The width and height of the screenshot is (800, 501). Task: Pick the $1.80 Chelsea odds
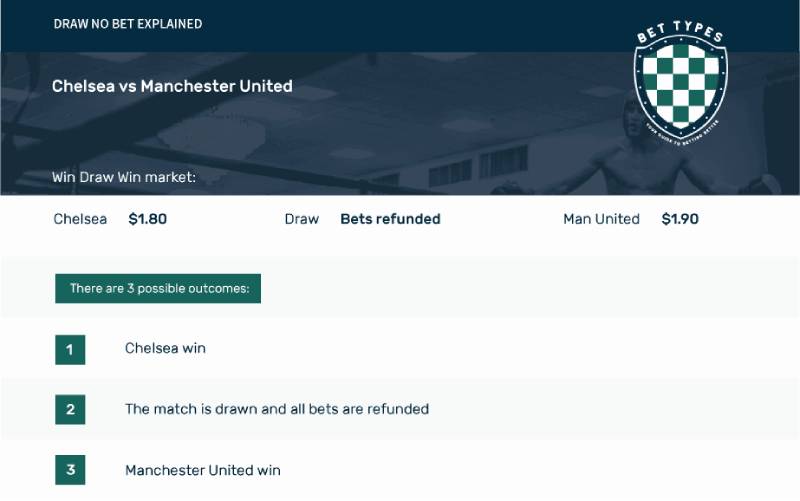[148, 219]
